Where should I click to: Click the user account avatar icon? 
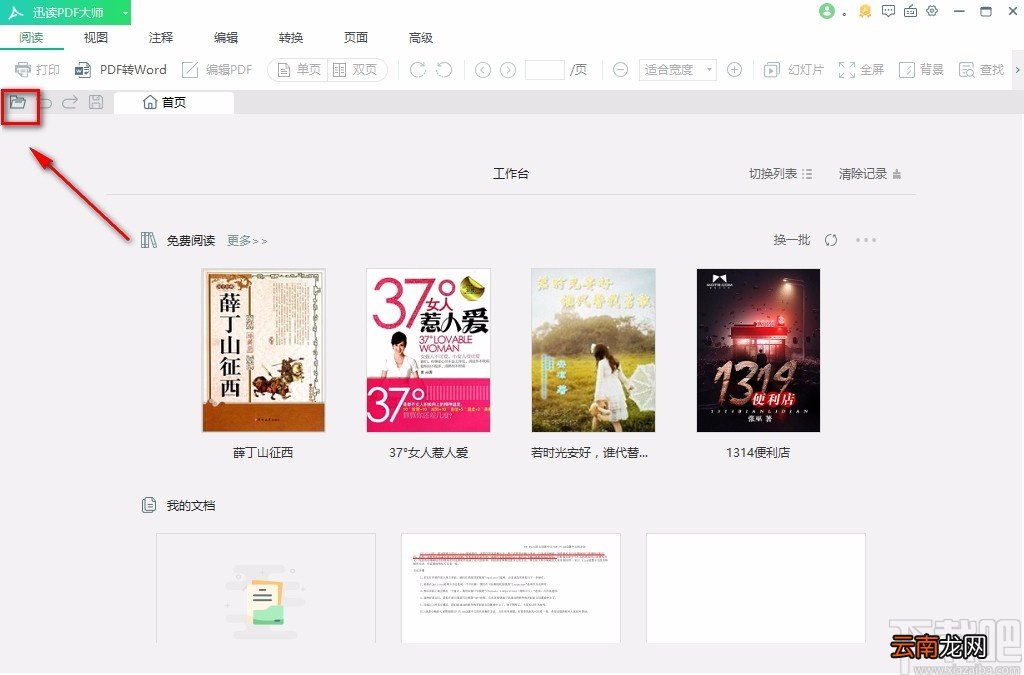(827, 11)
